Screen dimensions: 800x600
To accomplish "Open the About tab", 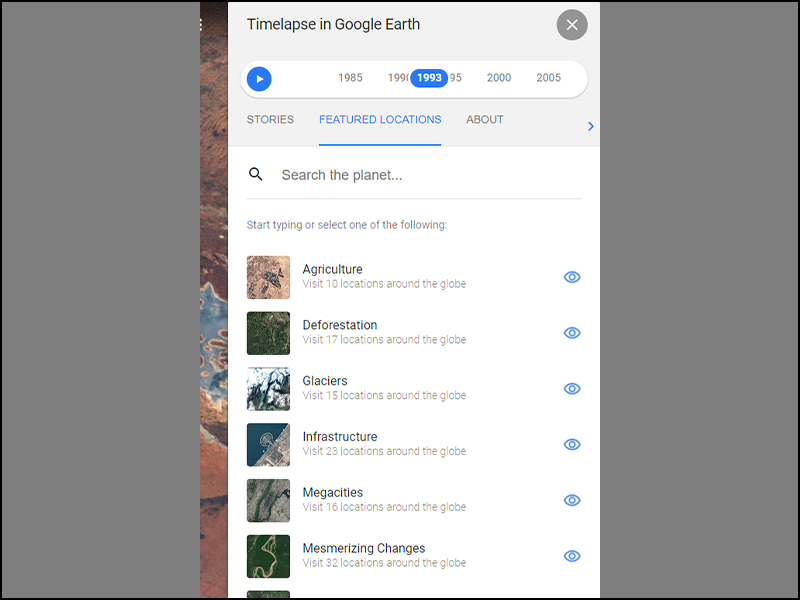I will tap(485, 119).
